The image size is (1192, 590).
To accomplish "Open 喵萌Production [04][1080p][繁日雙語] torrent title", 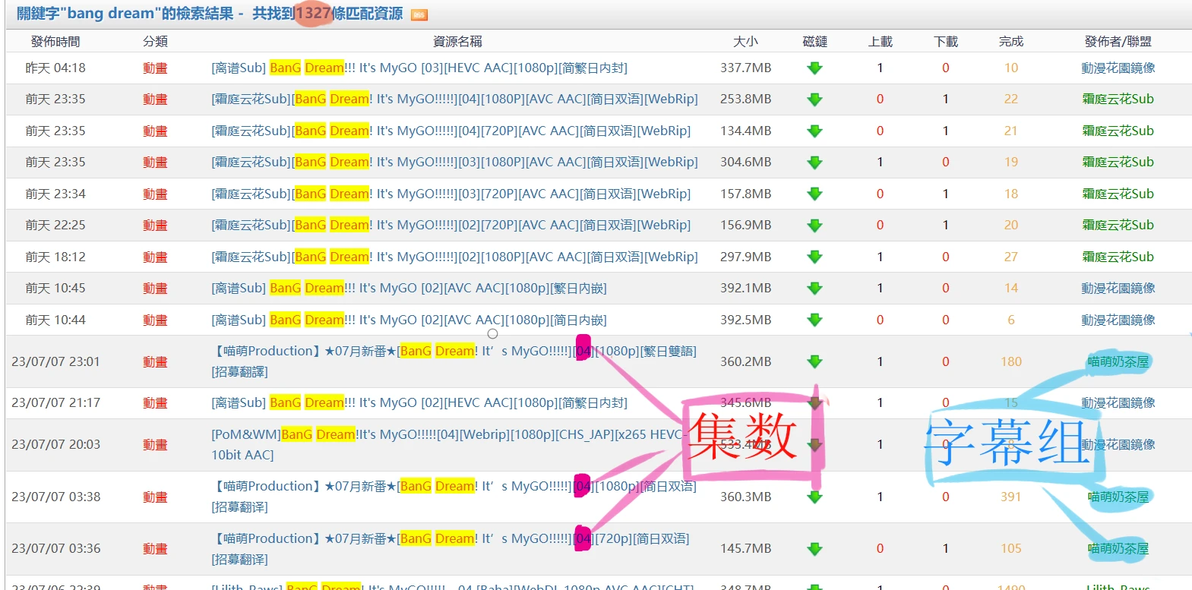I will click(453, 361).
